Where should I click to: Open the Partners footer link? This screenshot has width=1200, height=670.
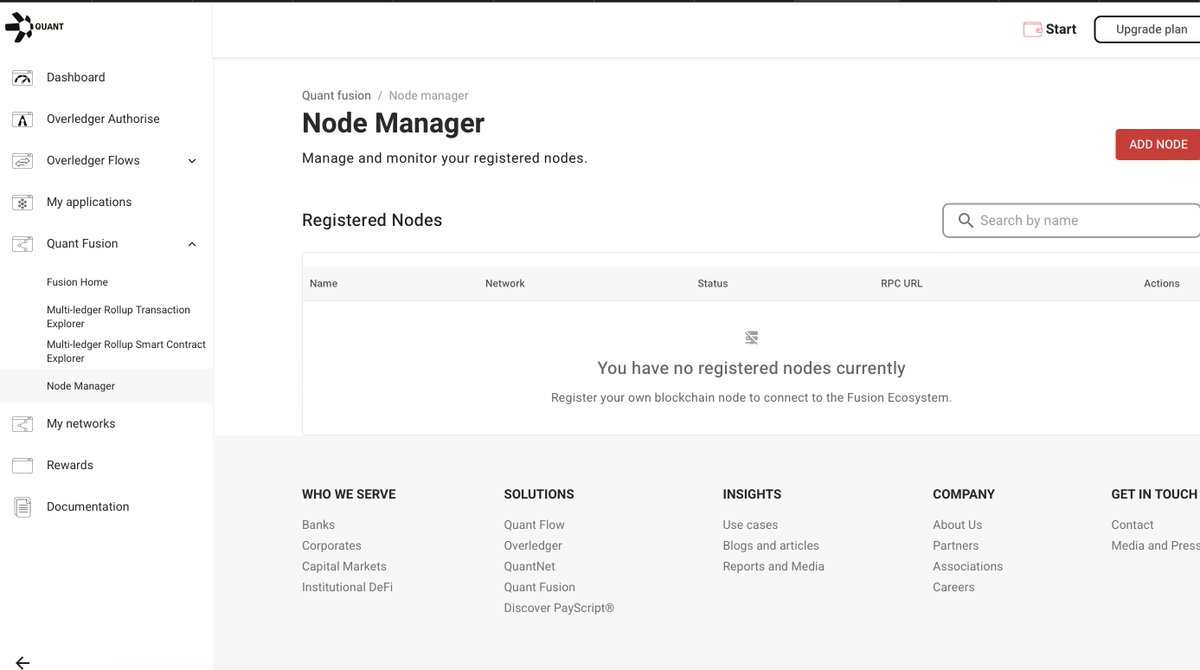(x=956, y=546)
